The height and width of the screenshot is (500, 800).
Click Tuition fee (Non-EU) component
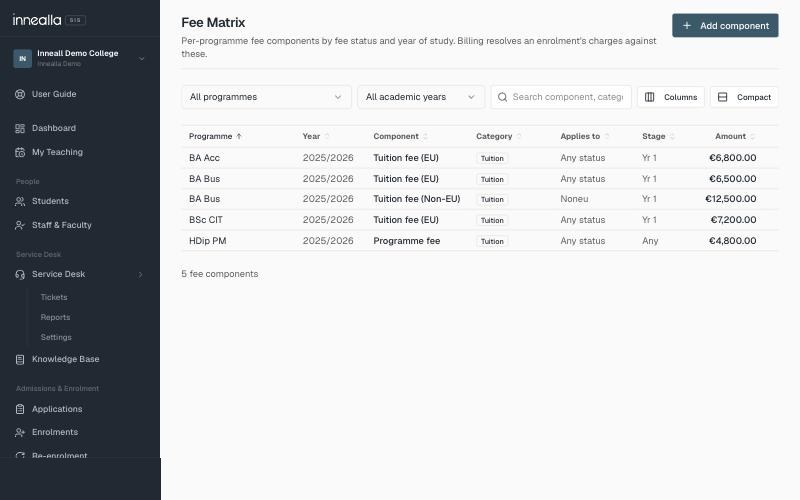[416, 199]
